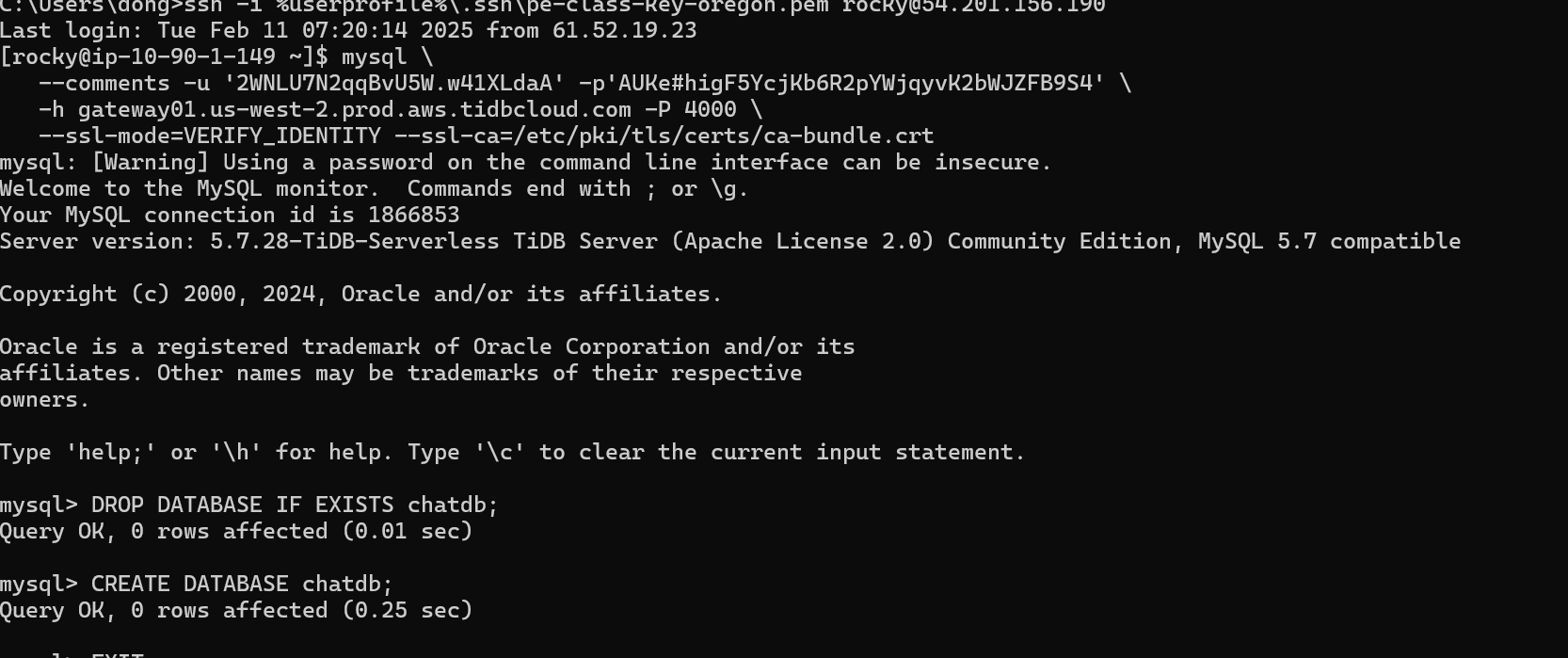Click the password insecure warning line
Image resolution: width=1568 pixels, height=658 pixels.
point(525,162)
